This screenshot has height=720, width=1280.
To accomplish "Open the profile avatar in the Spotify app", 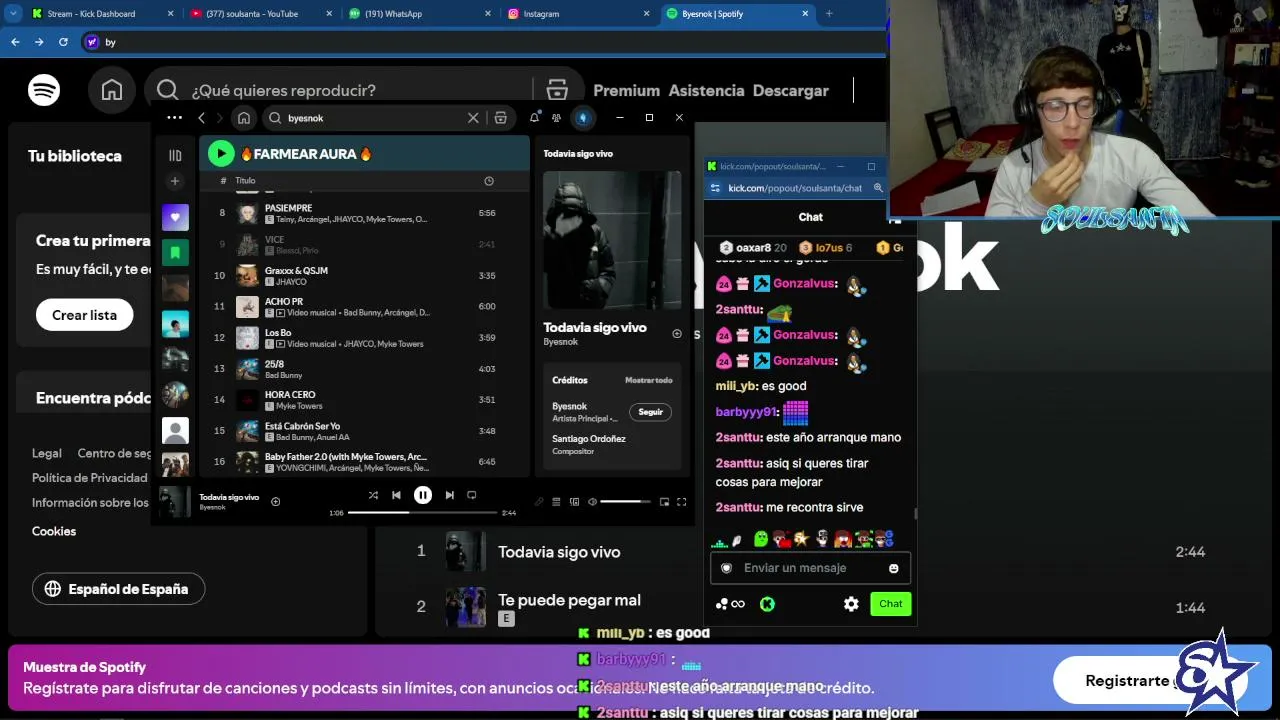I will [583, 118].
